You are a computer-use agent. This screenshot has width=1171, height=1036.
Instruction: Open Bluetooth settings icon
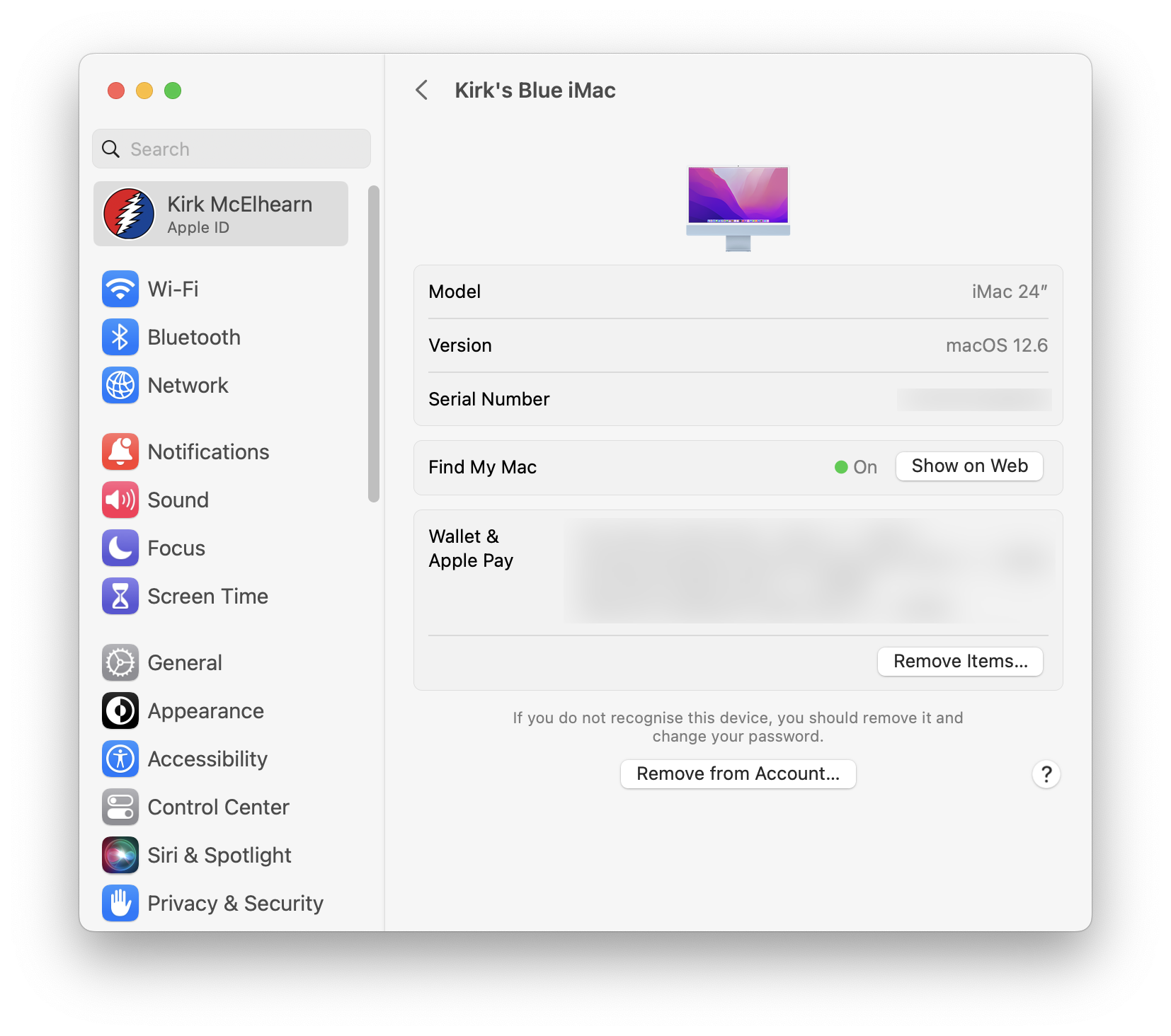(x=120, y=337)
